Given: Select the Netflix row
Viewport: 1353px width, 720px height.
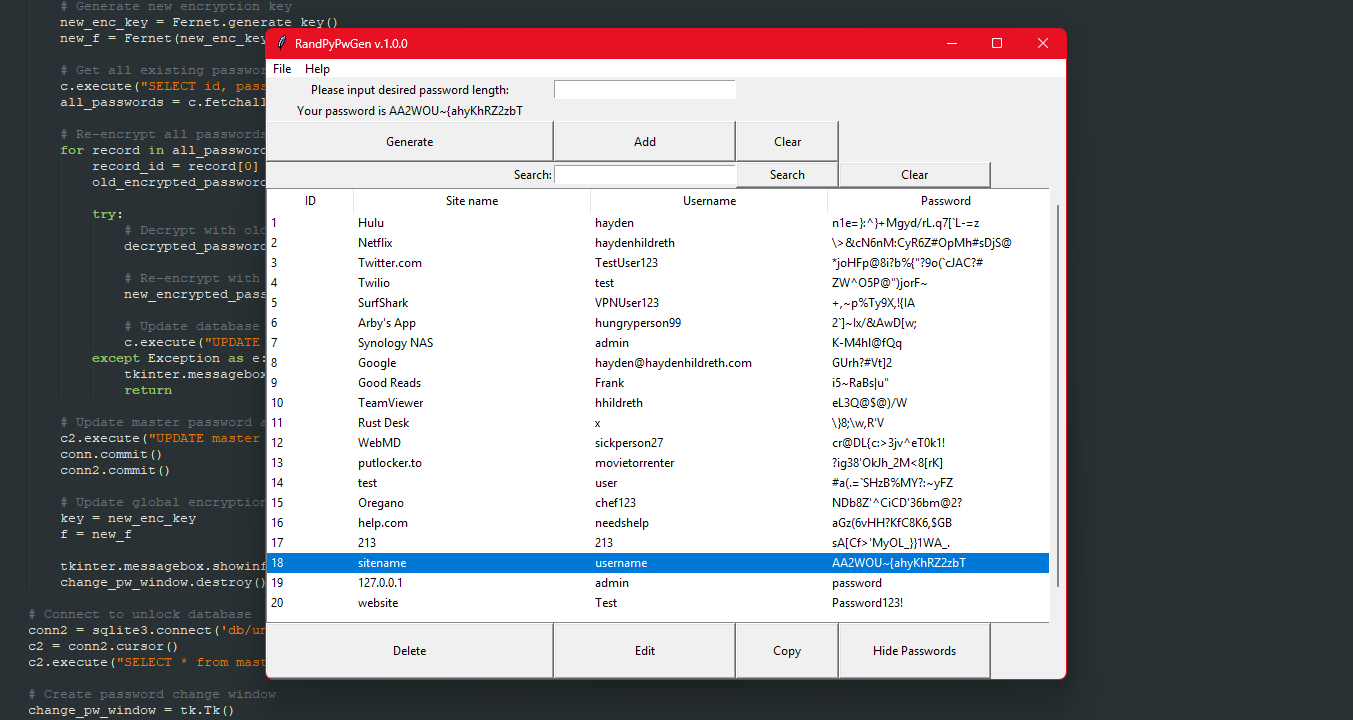Looking at the screenshot, I should click(x=658, y=243).
